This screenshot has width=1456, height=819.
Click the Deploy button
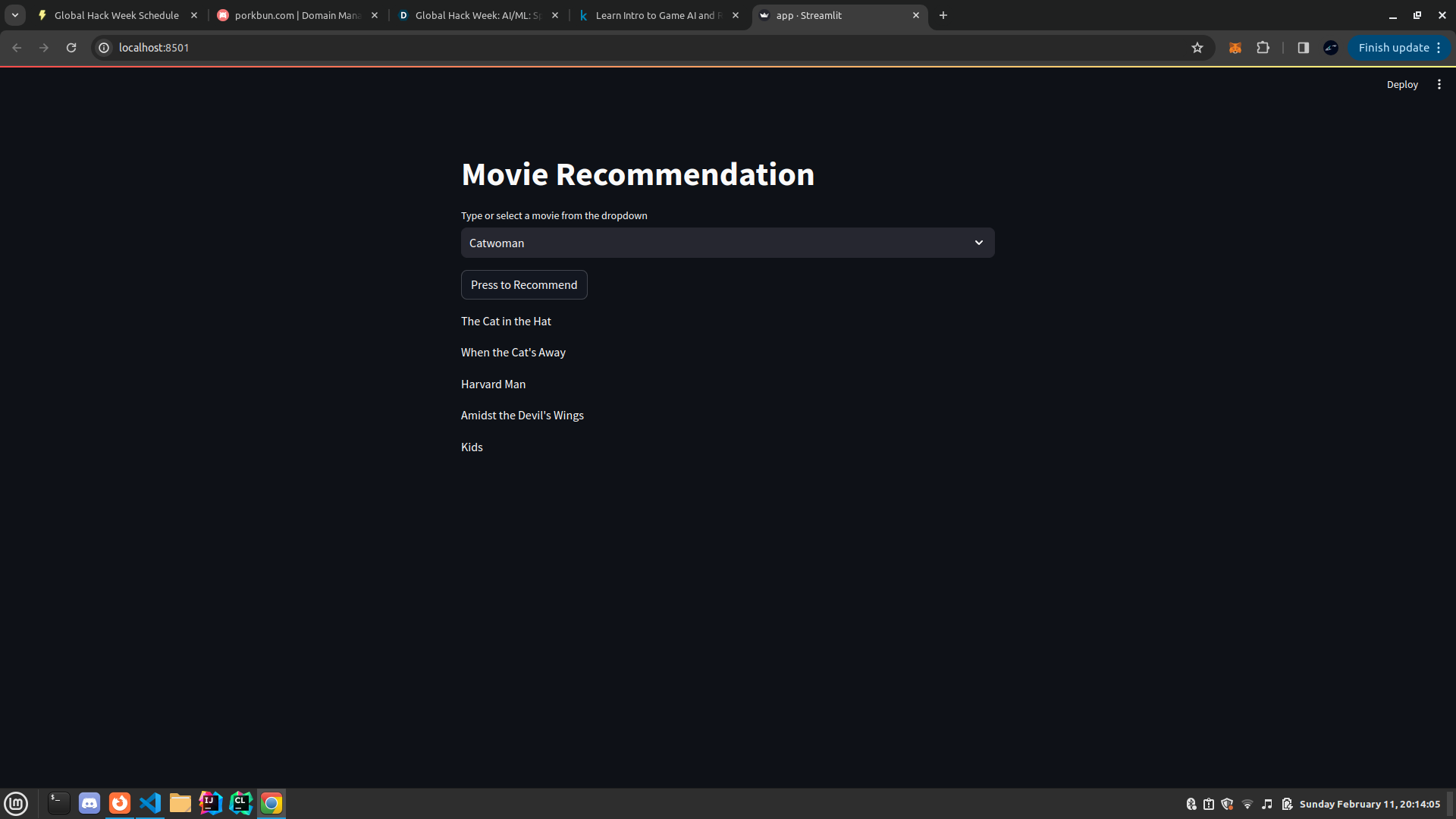[x=1402, y=84]
